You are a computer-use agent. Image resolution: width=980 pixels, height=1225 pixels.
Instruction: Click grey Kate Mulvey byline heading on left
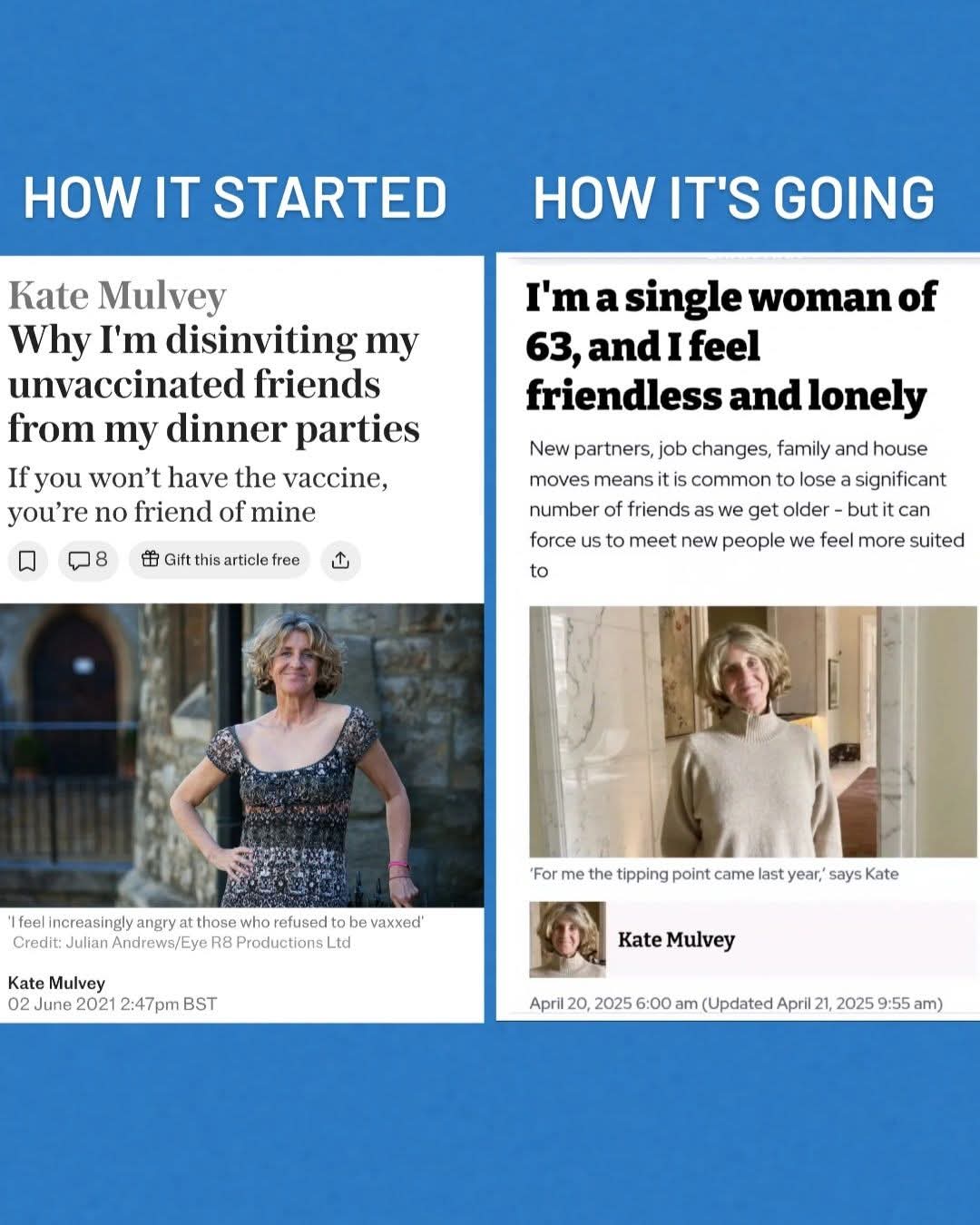117,296
